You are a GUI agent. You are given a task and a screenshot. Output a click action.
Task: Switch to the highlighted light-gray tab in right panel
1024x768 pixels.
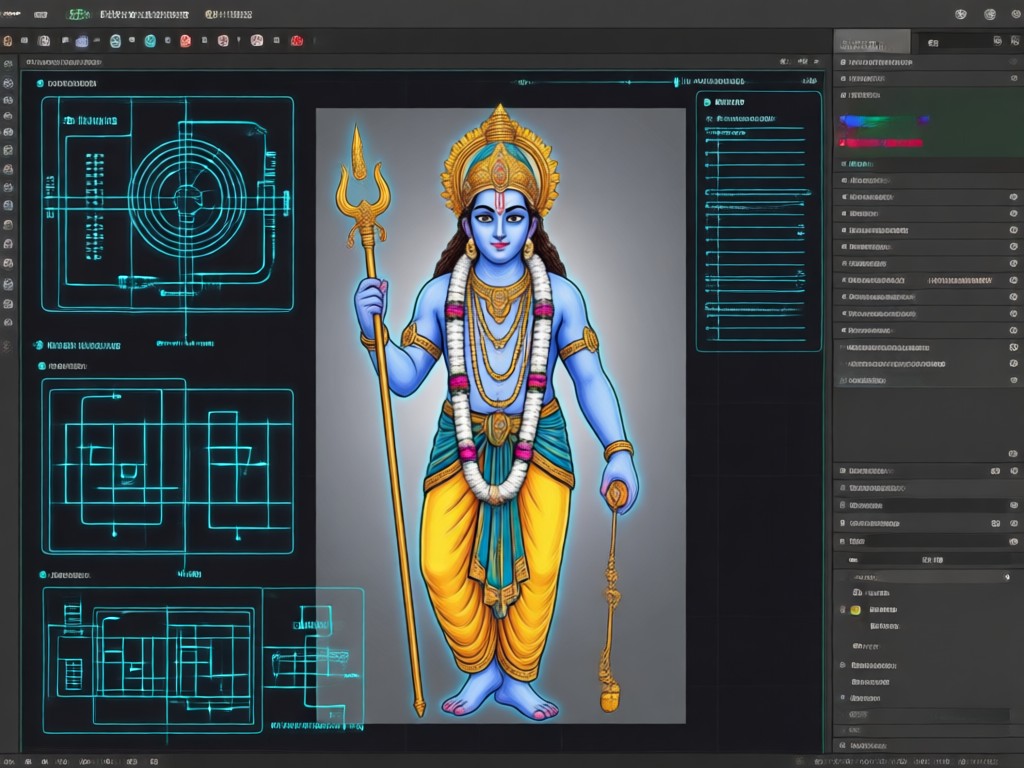(872, 42)
